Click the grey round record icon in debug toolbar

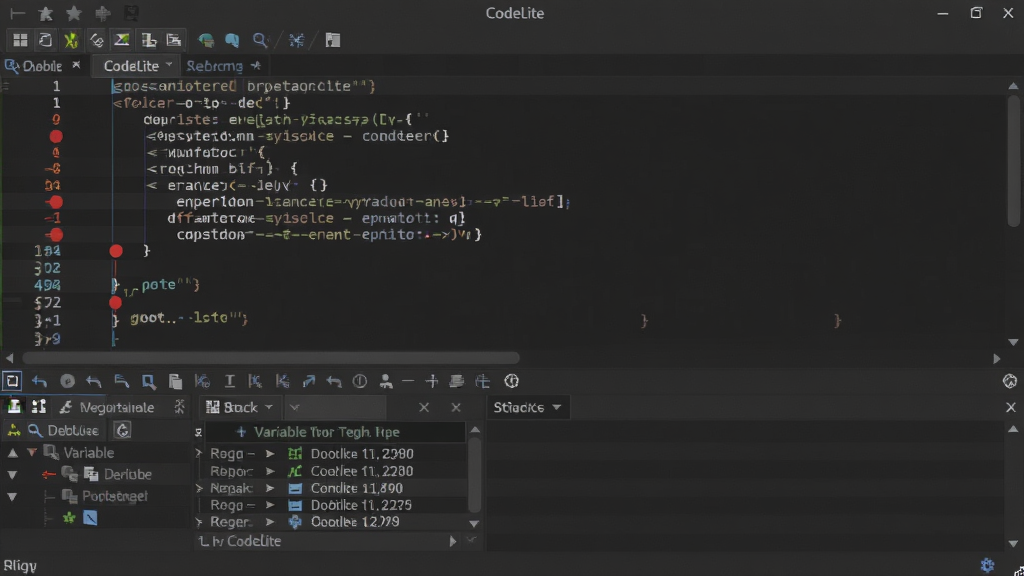coord(67,381)
